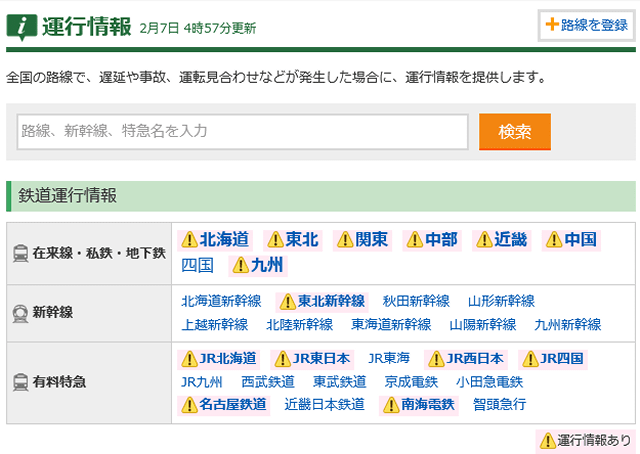This screenshot has width=640, height=454.
Task: Open JR九州 limited express info
Action: click(x=202, y=383)
